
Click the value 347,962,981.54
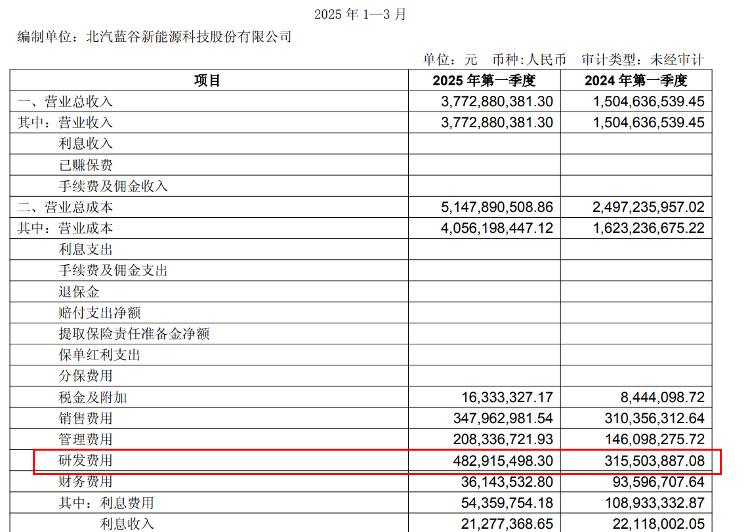pos(503,418)
